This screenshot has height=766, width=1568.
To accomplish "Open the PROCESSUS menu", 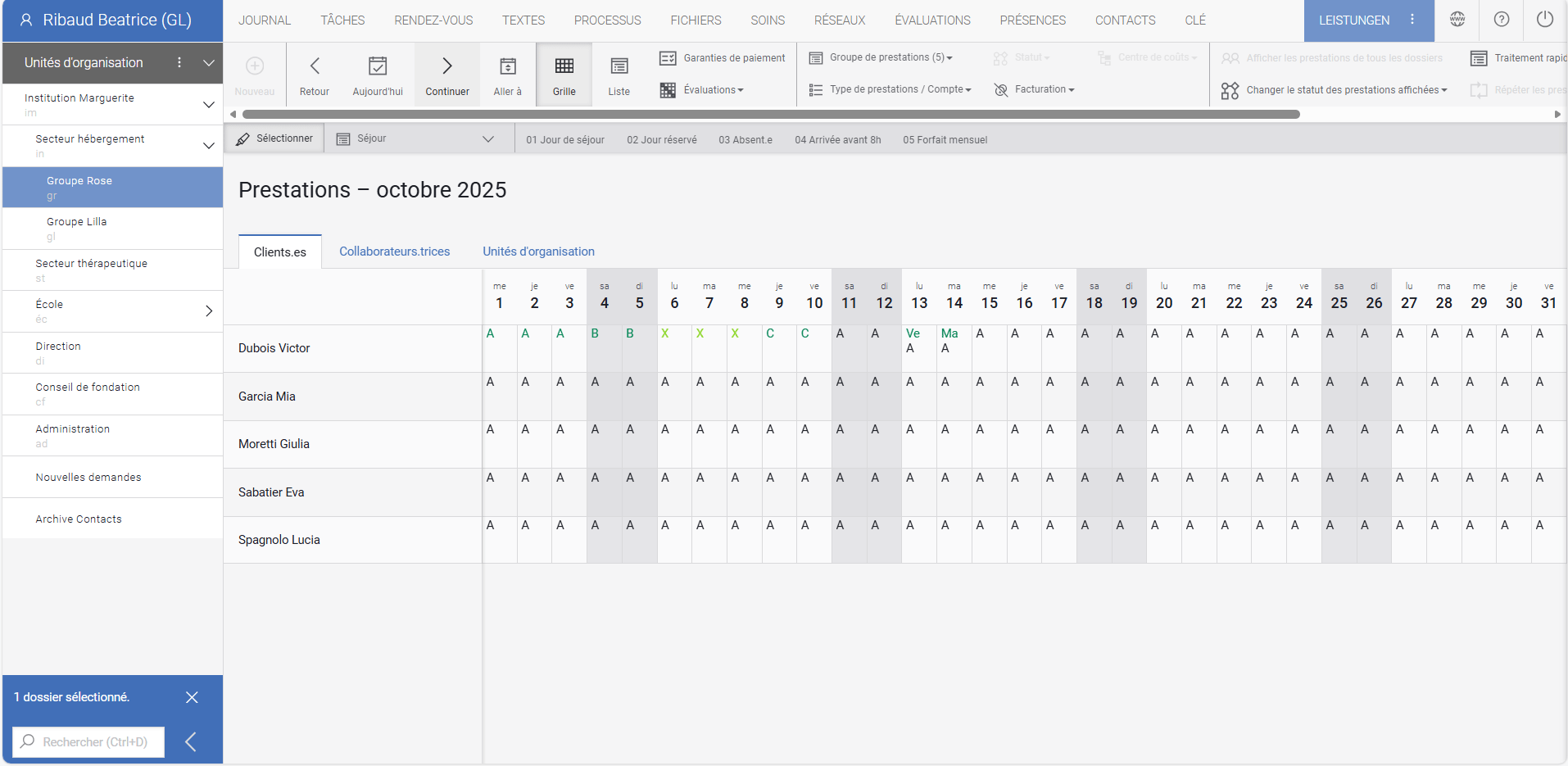I will coord(607,20).
